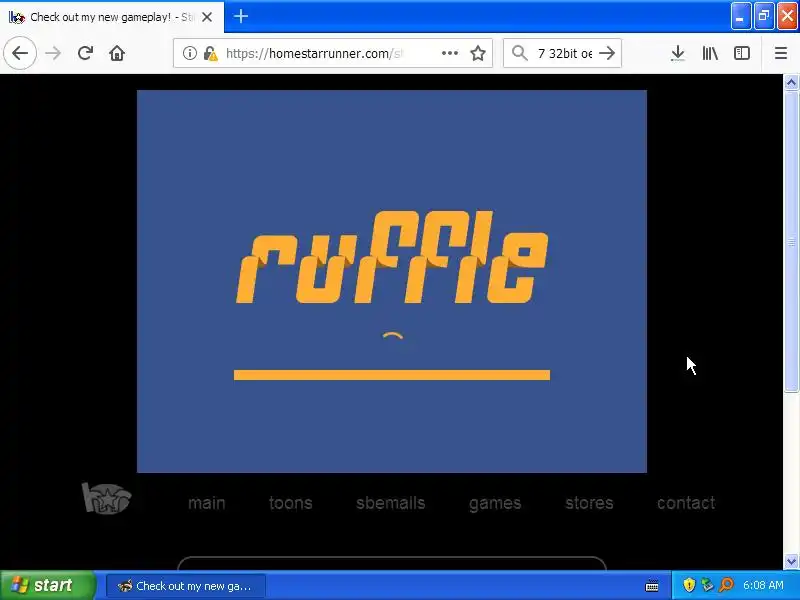The height and width of the screenshot is (600, 800).
Task: Click the on-screen keyboard taskbar icon
Action: (x=652, y=586)
